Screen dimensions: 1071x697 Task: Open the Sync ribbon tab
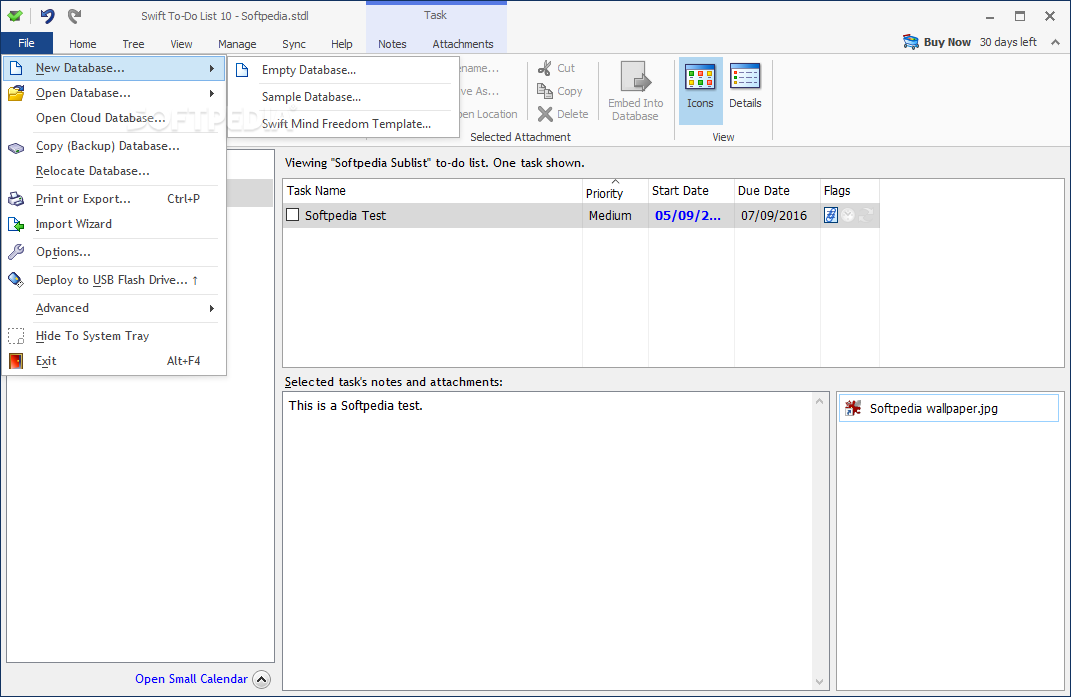pos(294,44)
